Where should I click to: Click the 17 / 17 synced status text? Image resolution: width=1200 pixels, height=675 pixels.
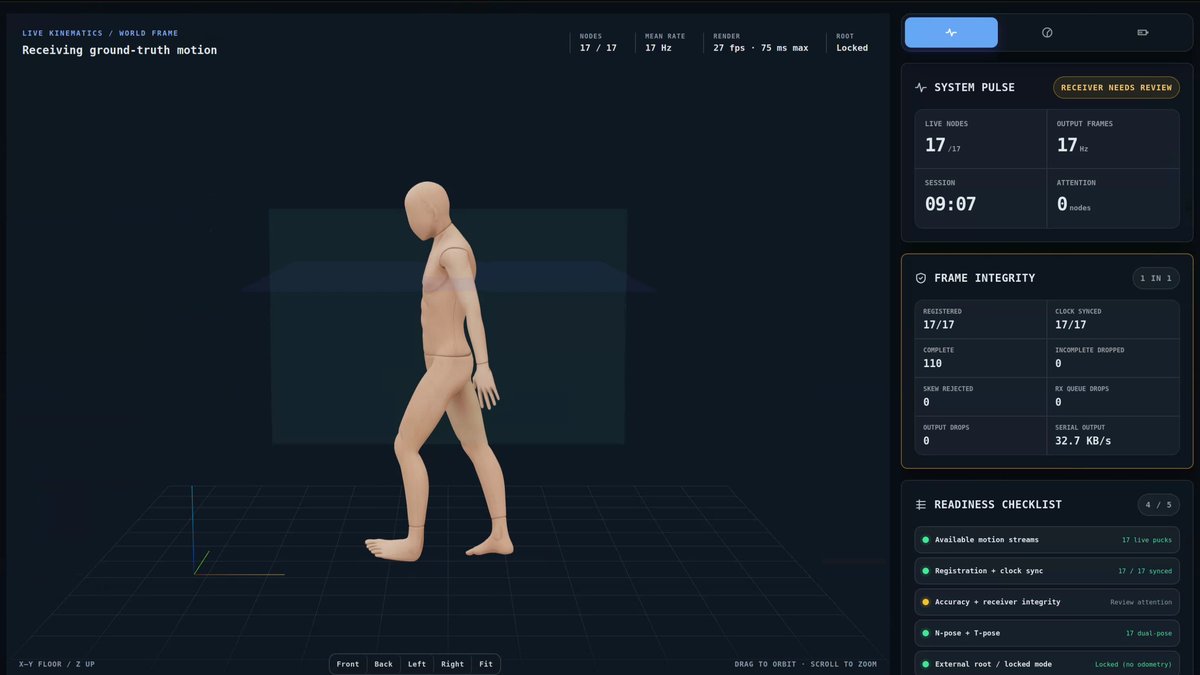click(1145, 571)
